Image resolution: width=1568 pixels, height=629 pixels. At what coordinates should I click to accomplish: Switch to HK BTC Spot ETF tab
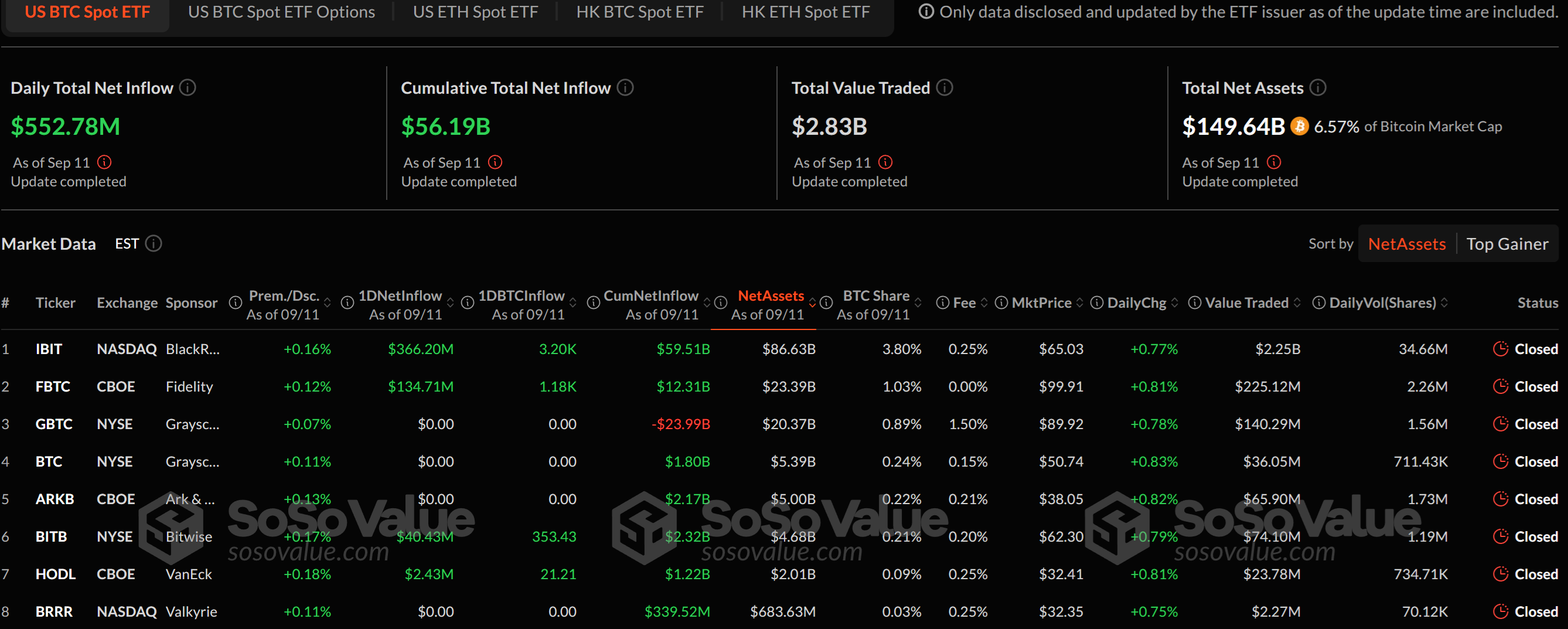[x=640, y=12]
